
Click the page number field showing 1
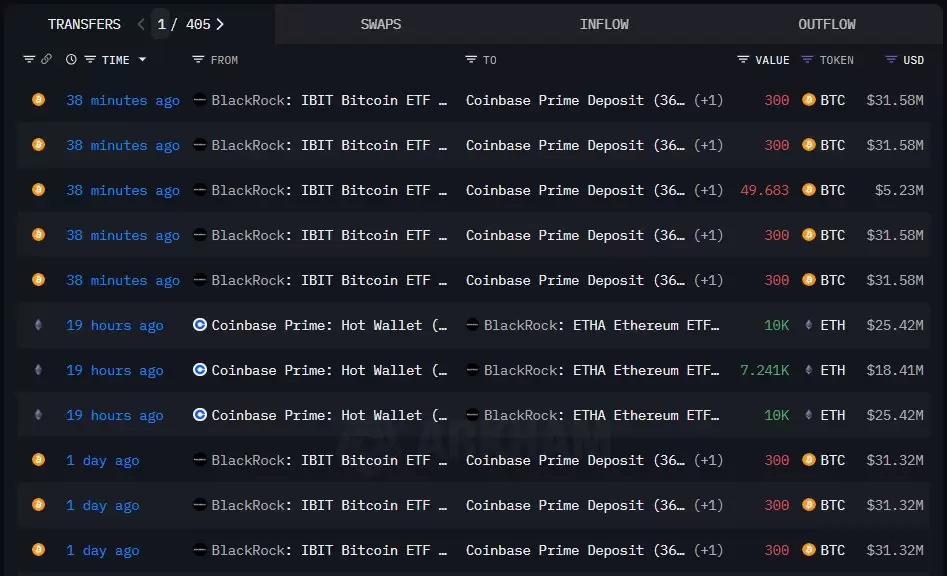coord(161,24)
